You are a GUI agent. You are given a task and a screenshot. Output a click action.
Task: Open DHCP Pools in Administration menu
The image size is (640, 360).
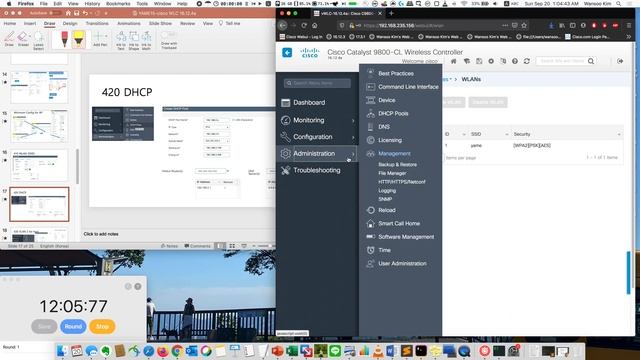(393, 113)
